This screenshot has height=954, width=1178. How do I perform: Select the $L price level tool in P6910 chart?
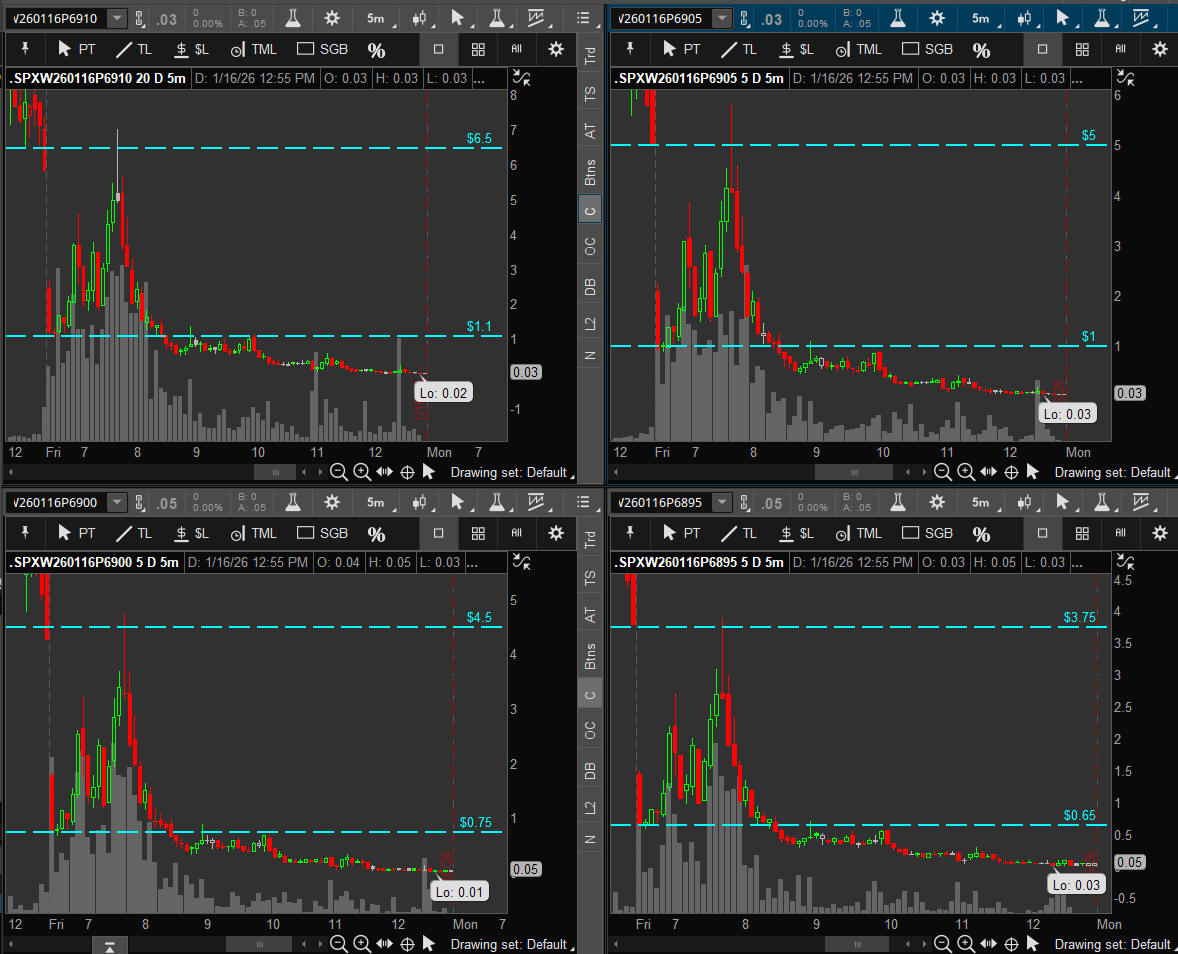(192, 49)
